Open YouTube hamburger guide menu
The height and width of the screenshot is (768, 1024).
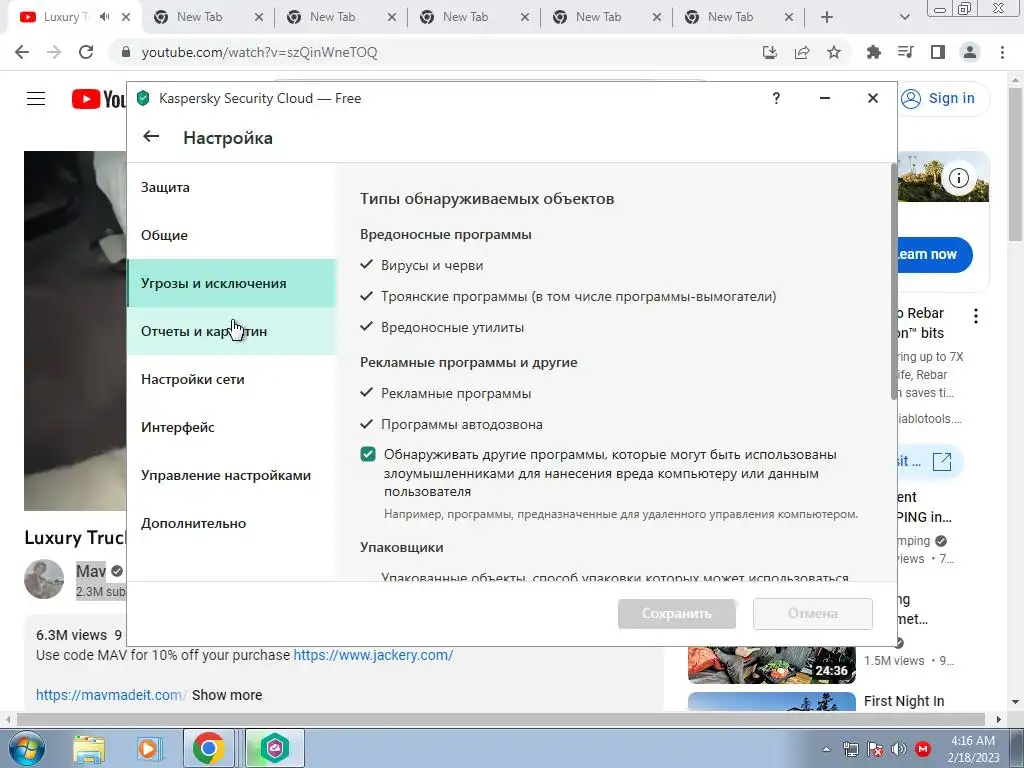pos(36,99)
